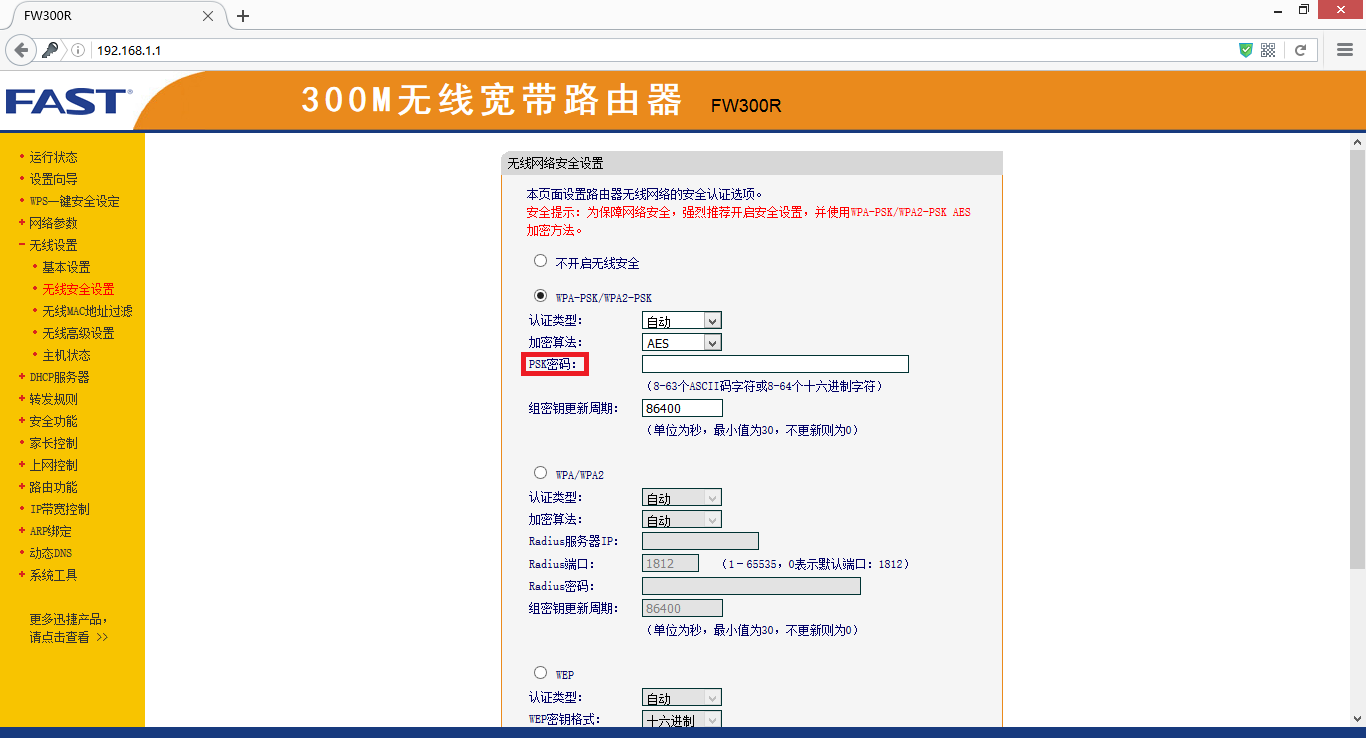Screen dimensions: 1366x738
Task: Open WPA-PSK 认证类型 dropdown
Action: pyautogui.click(x=682, y=321)
